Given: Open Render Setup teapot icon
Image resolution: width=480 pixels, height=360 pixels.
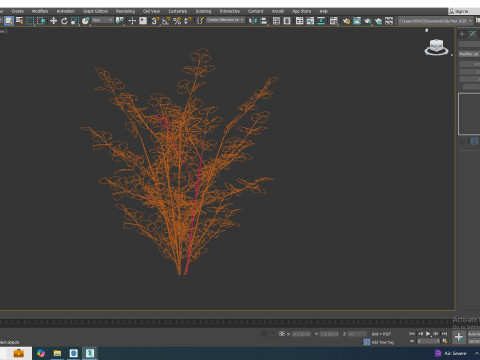Looking at the screenshot, I should [x=346, y=21].
